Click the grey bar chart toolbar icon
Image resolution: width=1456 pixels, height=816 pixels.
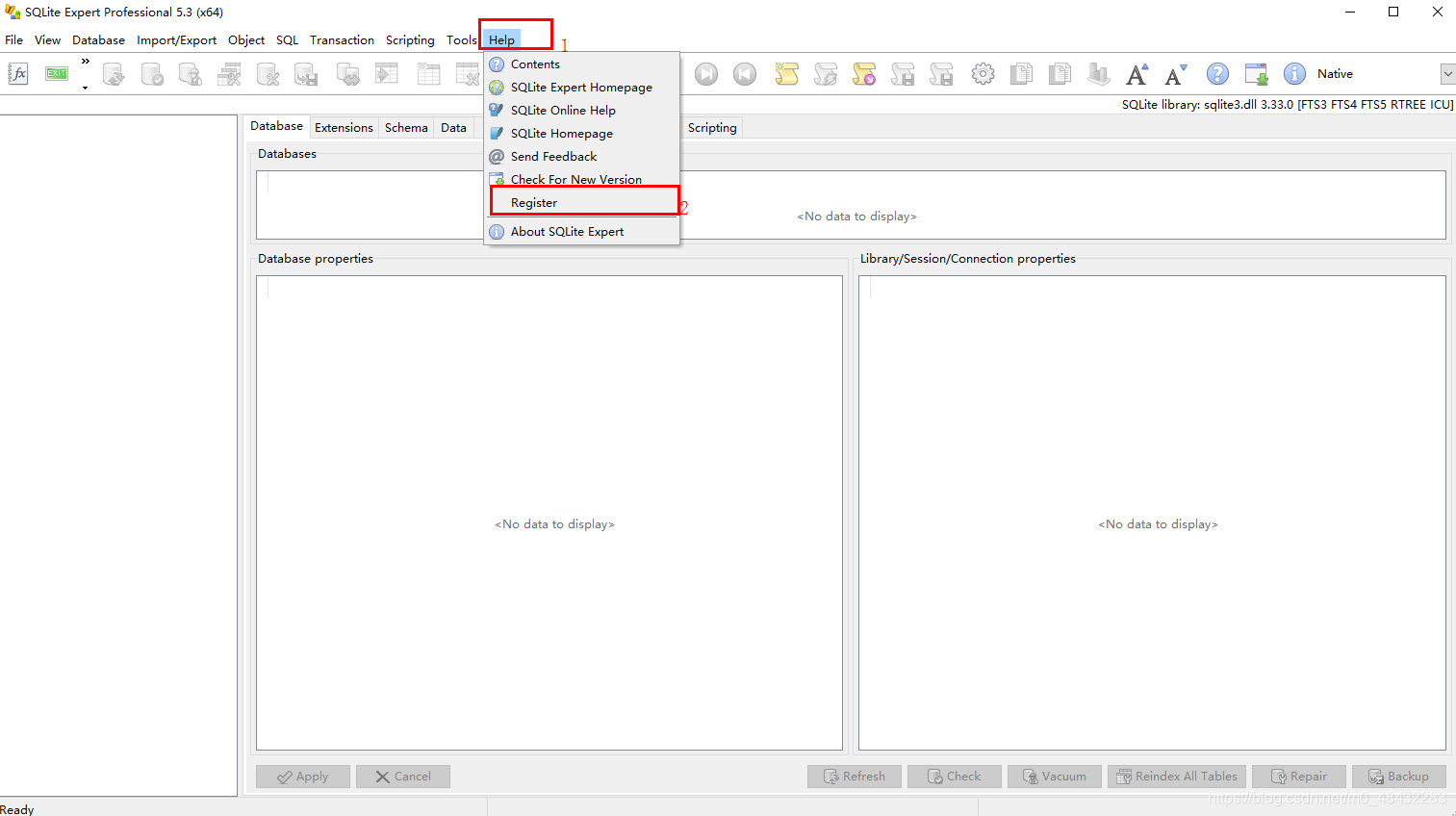coord(1098,74)
